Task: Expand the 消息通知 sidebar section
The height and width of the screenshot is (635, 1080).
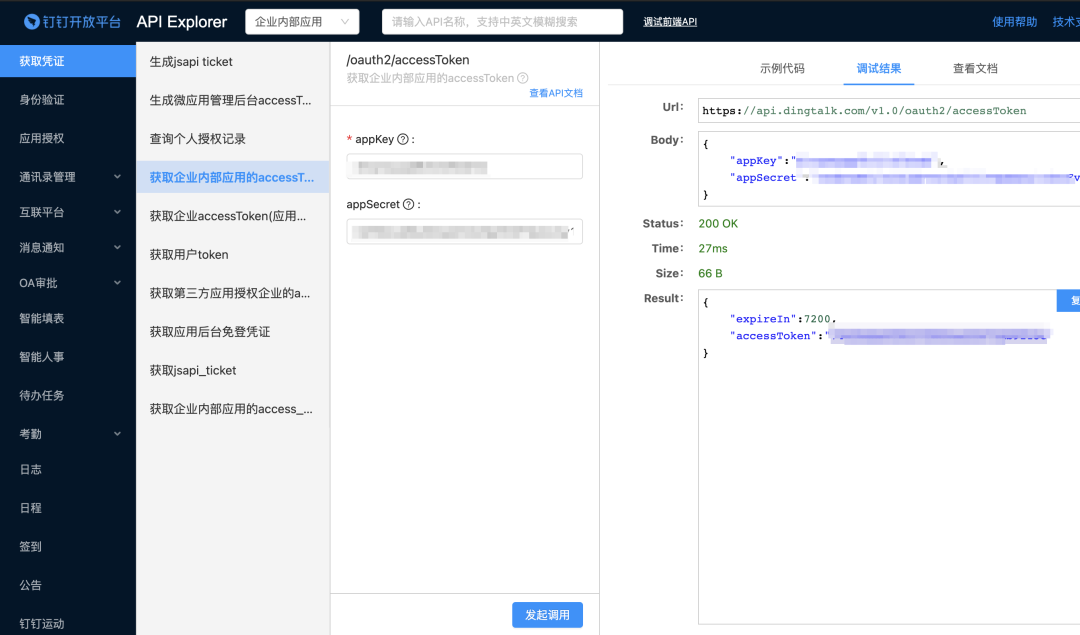Action: (x=117, y=247)
